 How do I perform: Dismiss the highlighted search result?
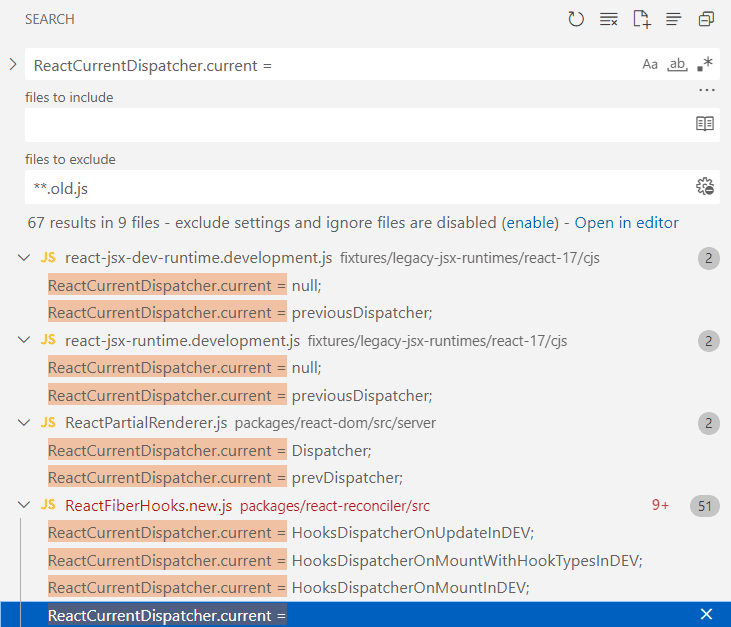coord(706,614)
